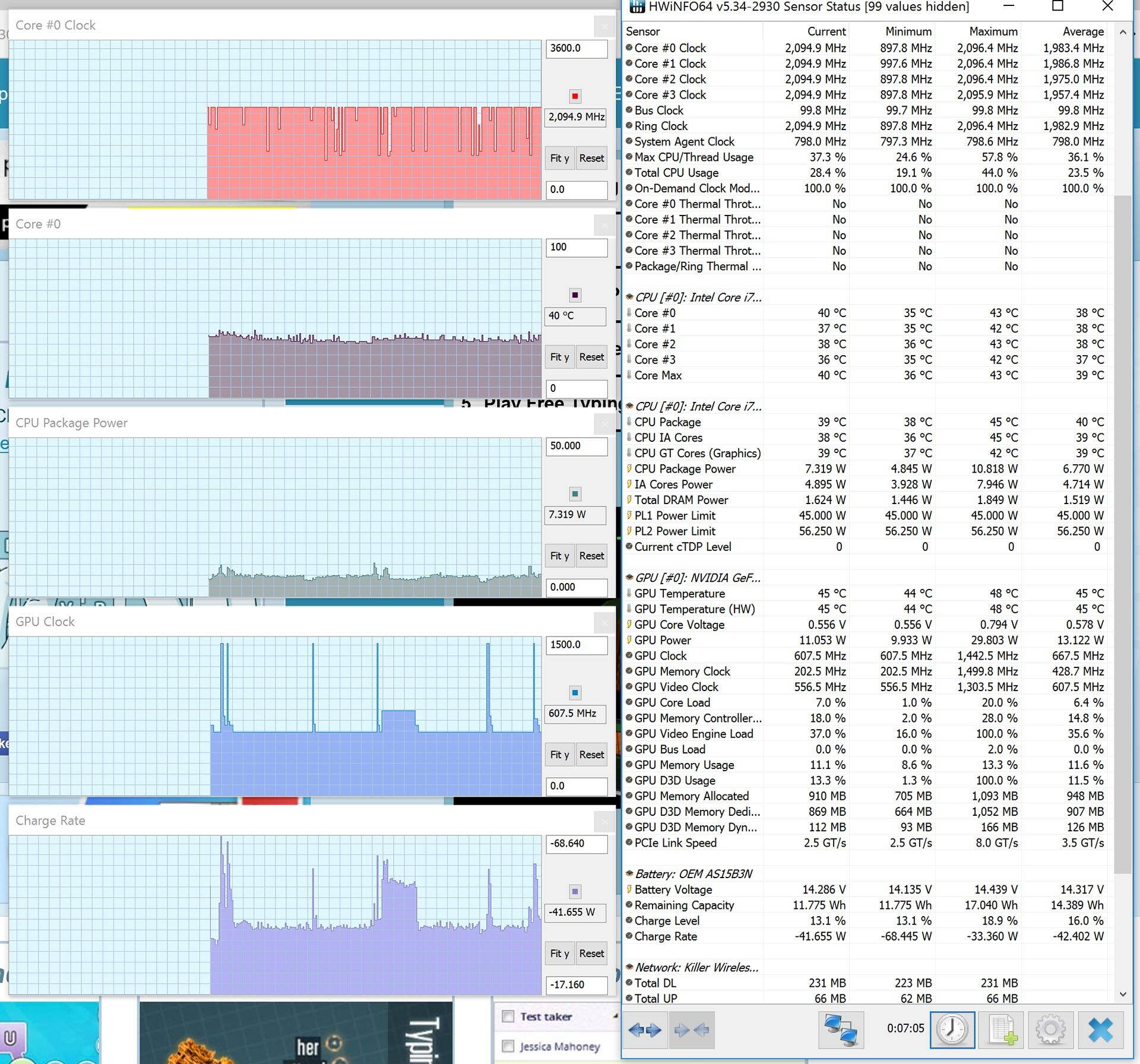1140x1064 pixels.
Task: Click Reset in CPU Package Power graph
Action: (591, 556)
